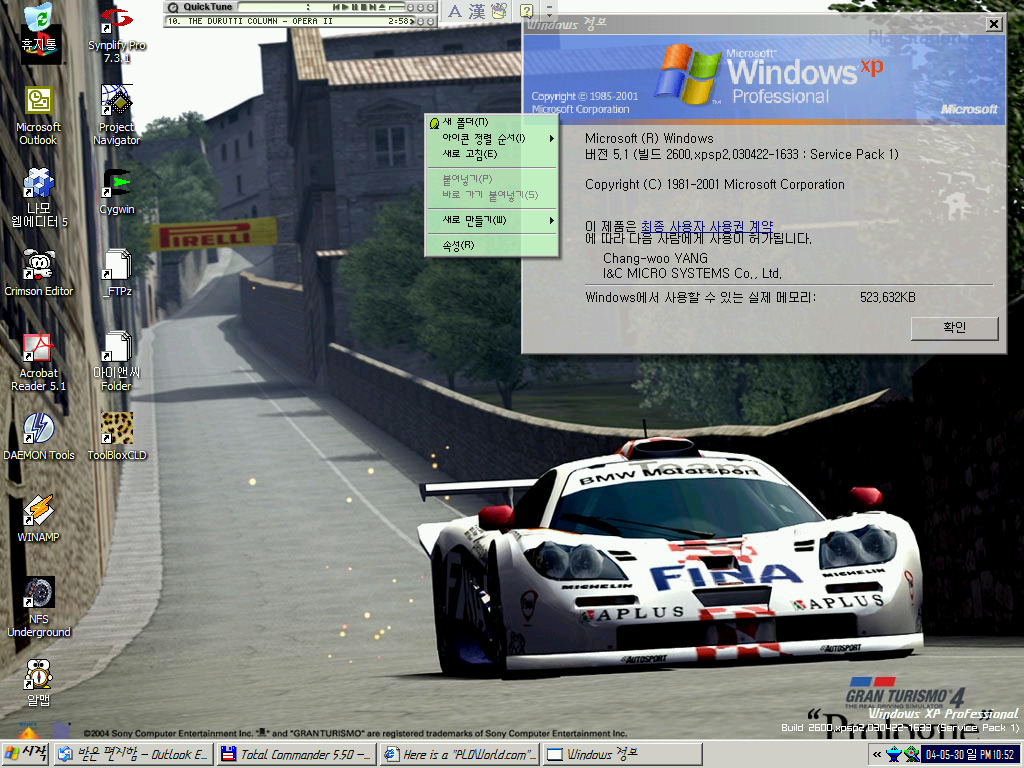Click the Acrobat Reader 5.1 icon
This screenshot has width=1024, height=768.
coord(38,348)
